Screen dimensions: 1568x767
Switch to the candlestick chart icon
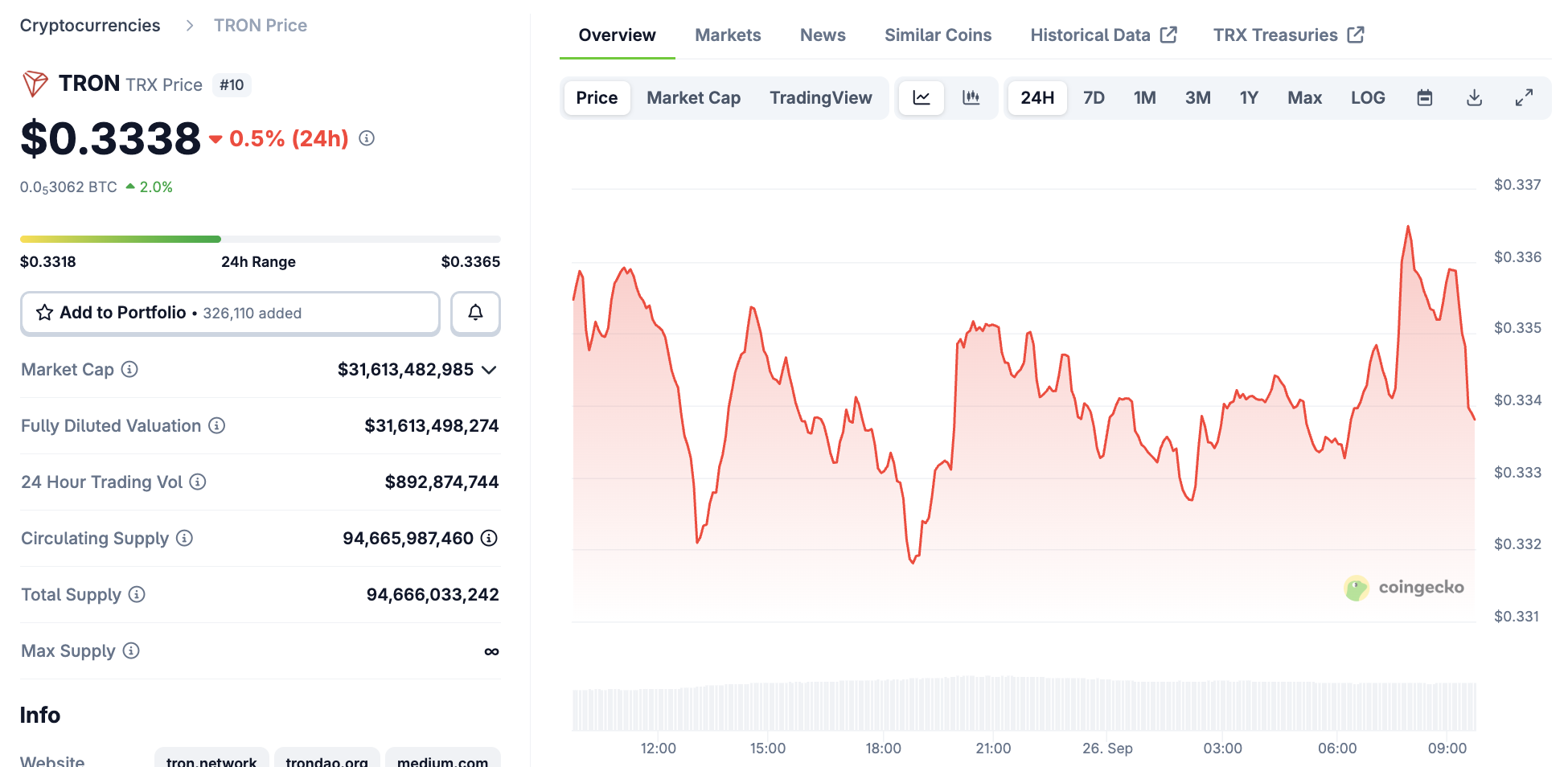coord(971,98)
